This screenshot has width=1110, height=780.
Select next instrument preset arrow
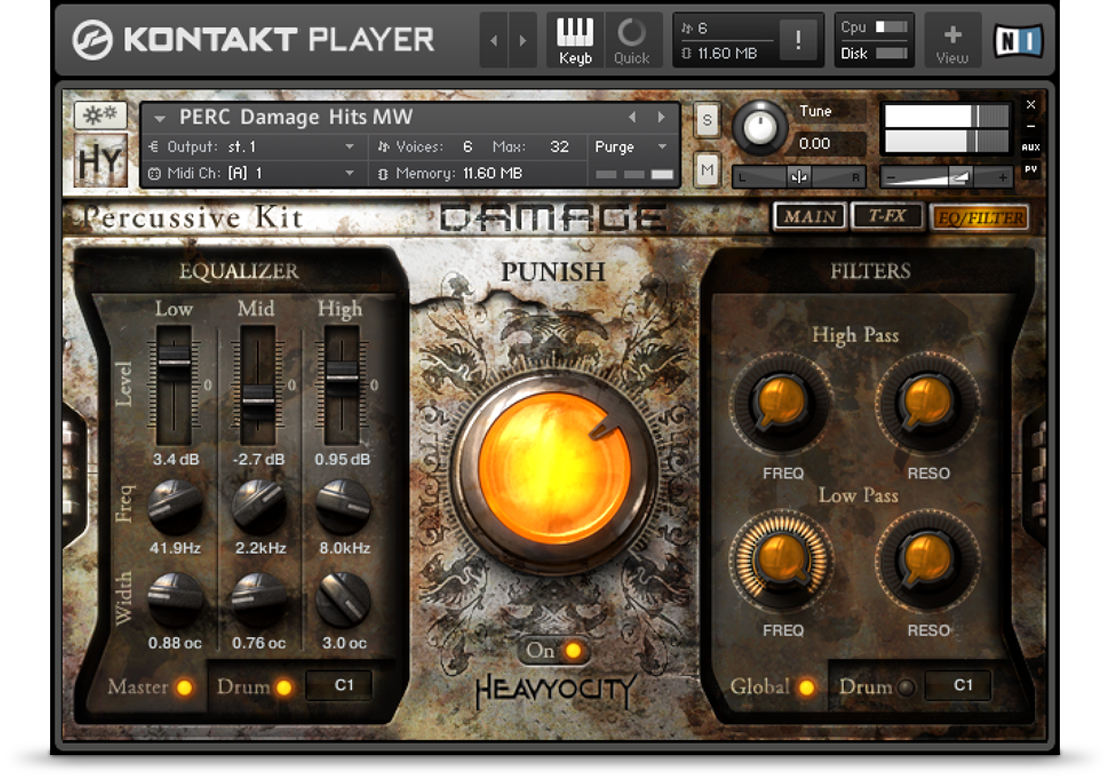click(661, 117)
